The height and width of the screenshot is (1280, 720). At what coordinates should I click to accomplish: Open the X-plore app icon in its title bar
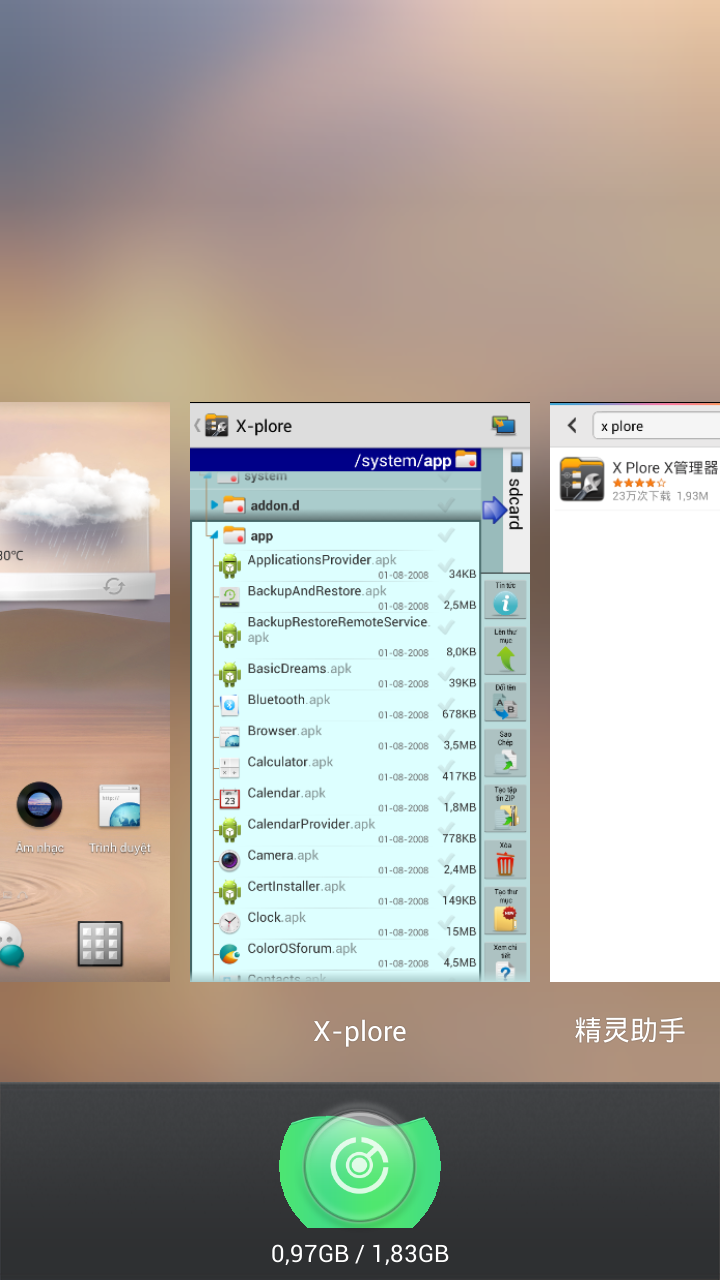click(x=216, y=425)
